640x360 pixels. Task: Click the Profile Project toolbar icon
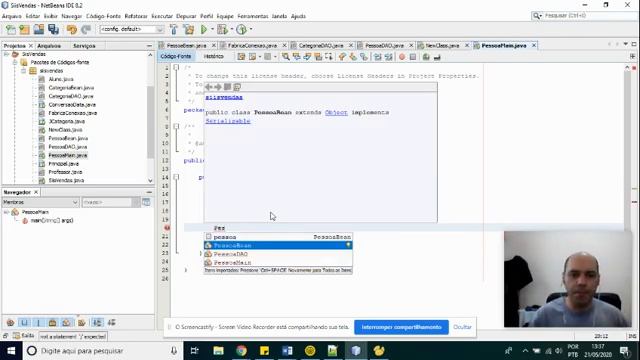(242, 29)
